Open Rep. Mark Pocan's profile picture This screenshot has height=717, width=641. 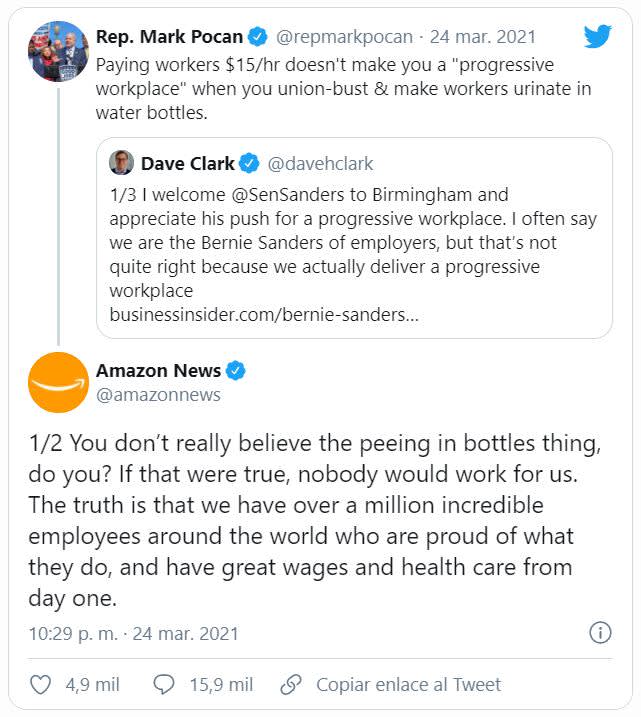(59, 51)
